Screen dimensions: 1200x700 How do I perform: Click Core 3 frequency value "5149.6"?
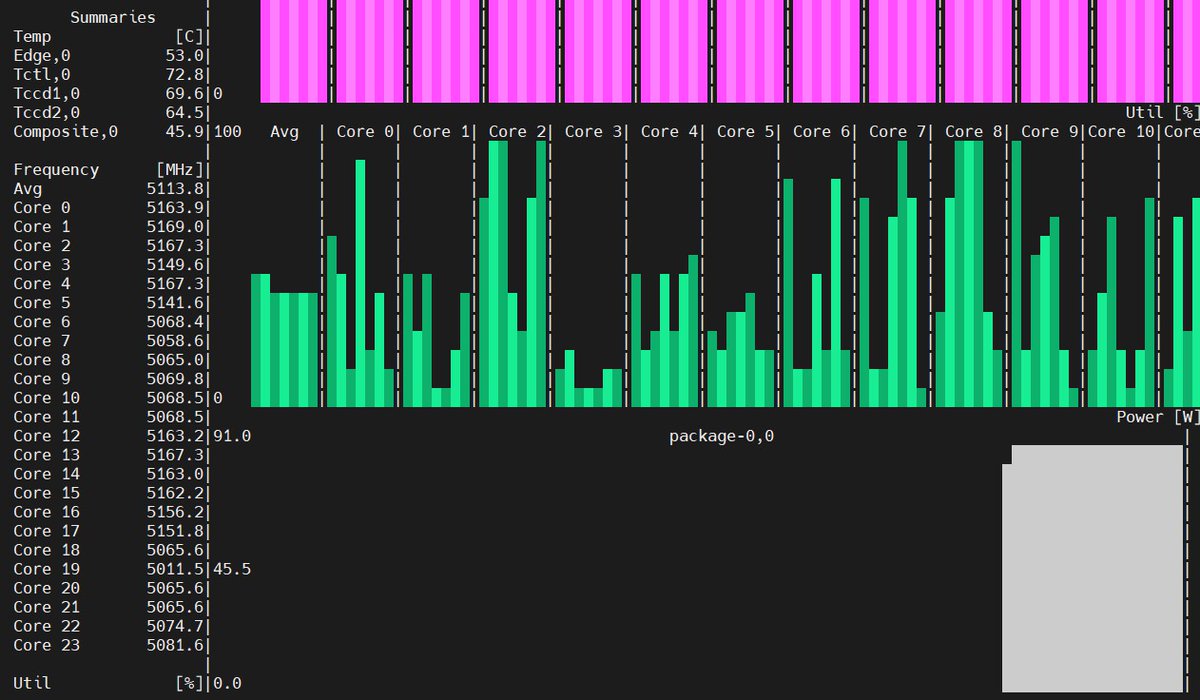pos(175,264)
